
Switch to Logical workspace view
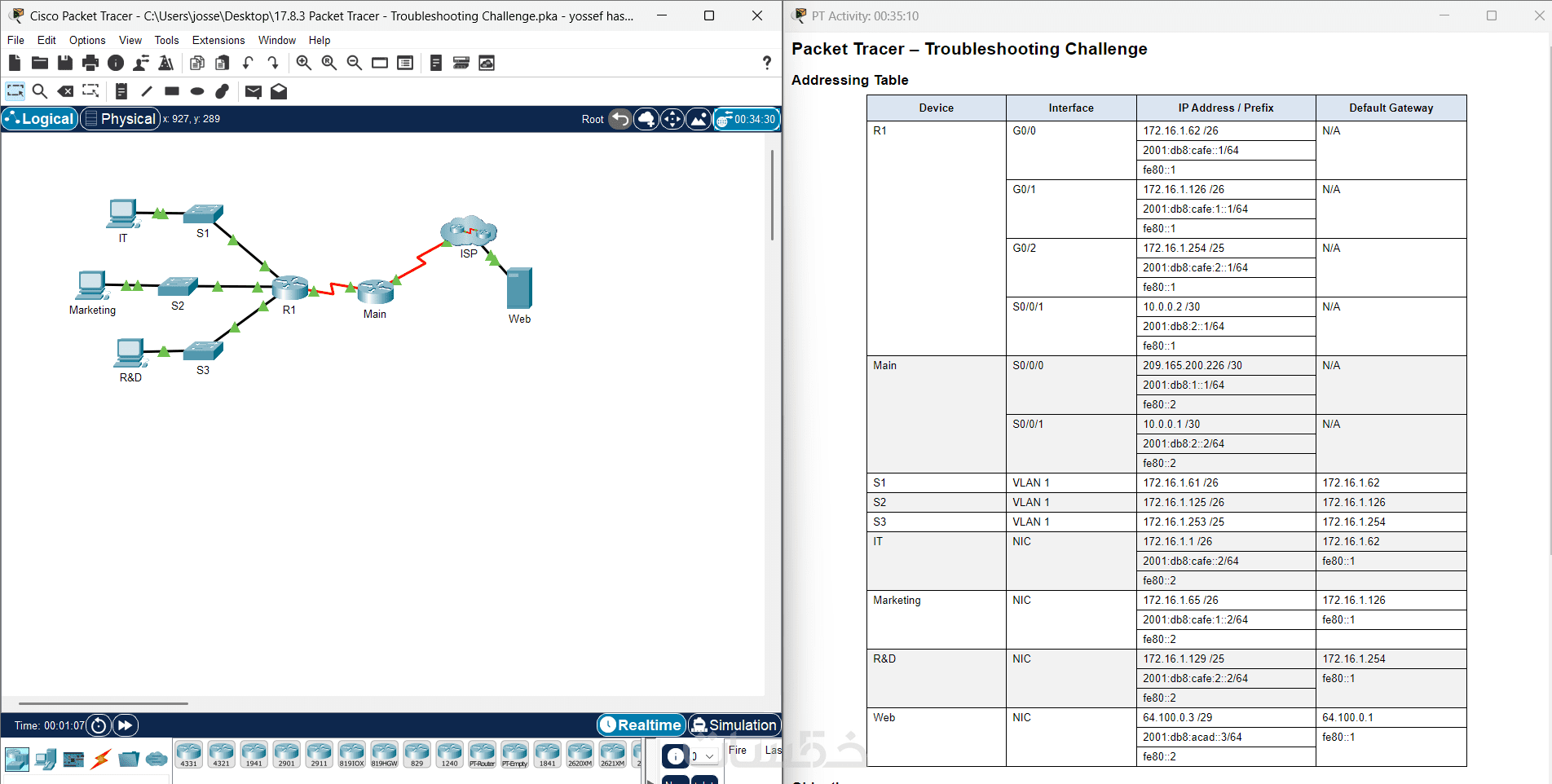point(40,119)
